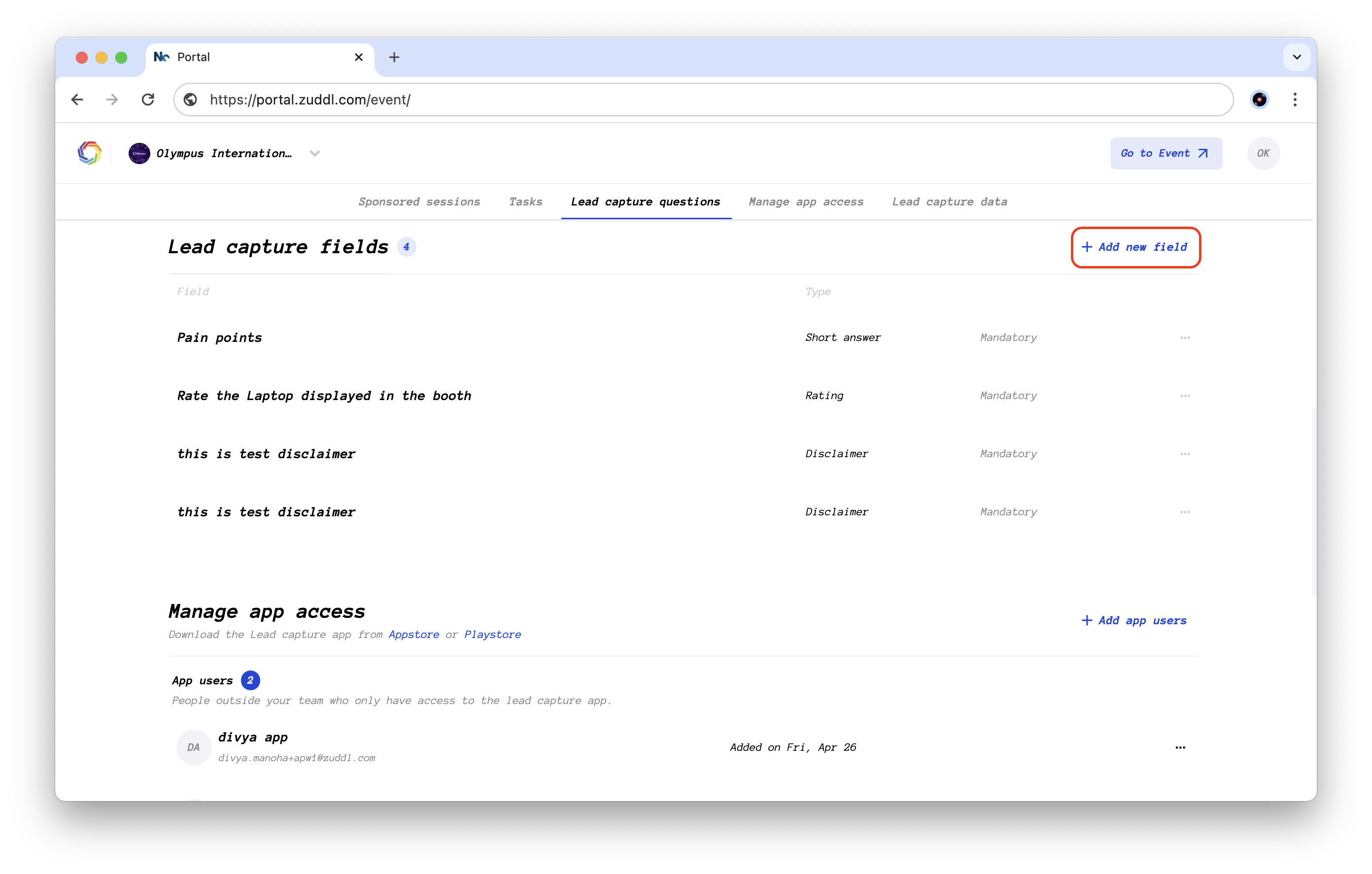Viewport: 1372px width, 874px height.
Task: Switch to Sponsored sessions tab
Action: pos(419,202)
